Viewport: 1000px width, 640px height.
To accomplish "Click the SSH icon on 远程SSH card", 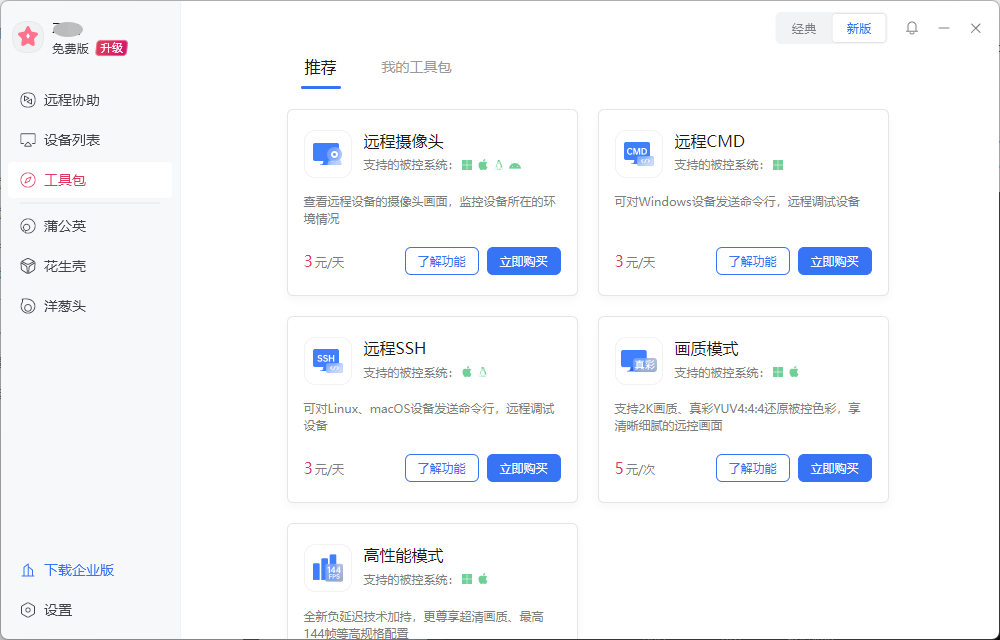I will pos(328,361).
